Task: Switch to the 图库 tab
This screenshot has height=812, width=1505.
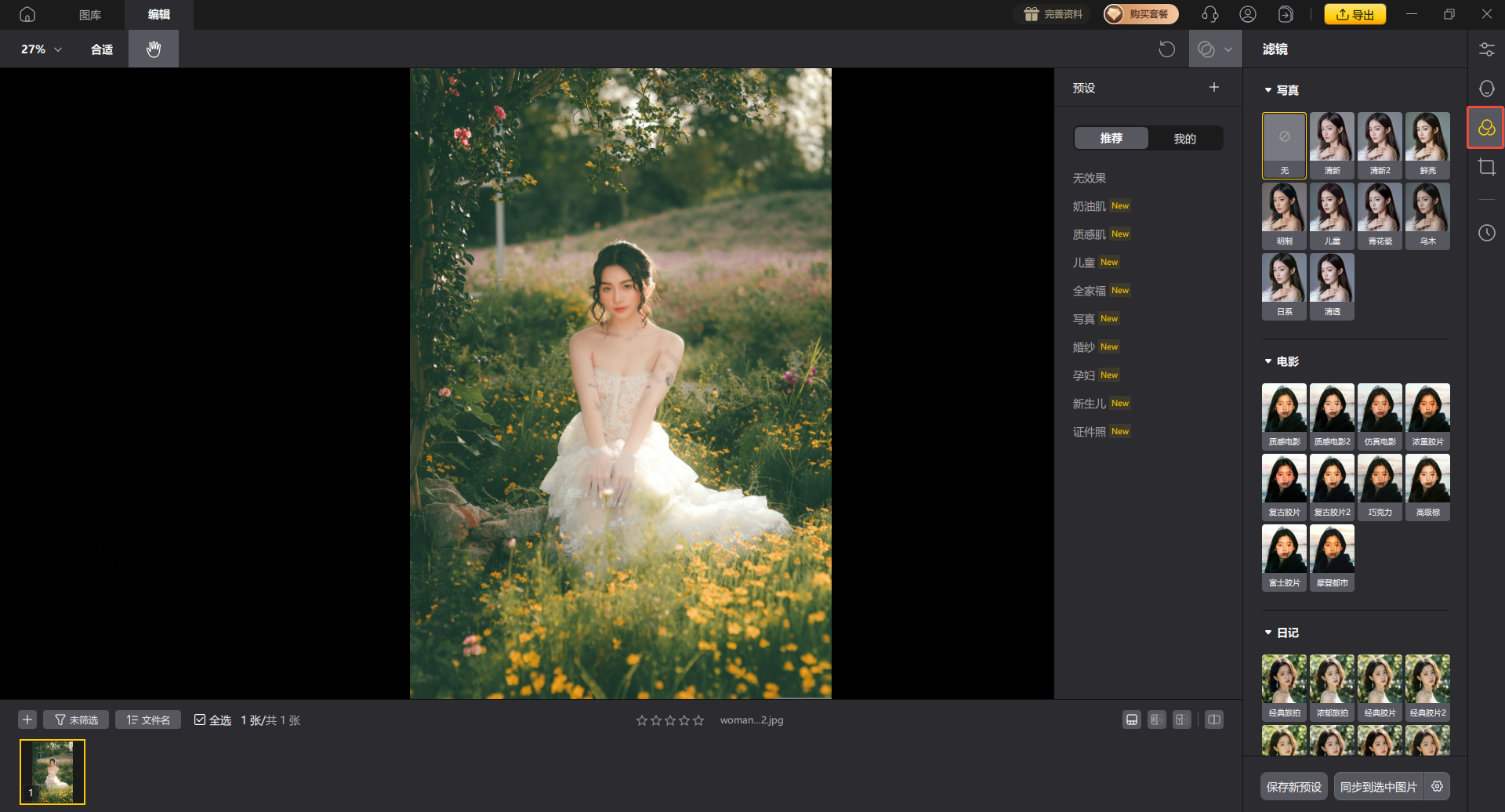Action: 90,15
